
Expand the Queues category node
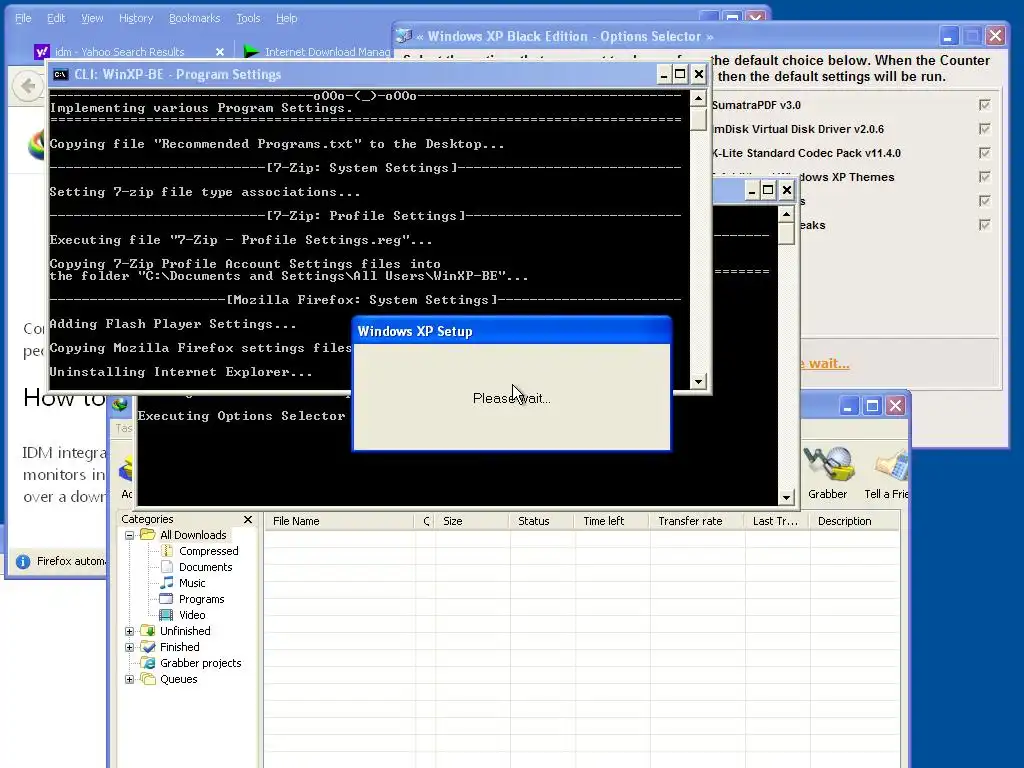coord(129,679)
